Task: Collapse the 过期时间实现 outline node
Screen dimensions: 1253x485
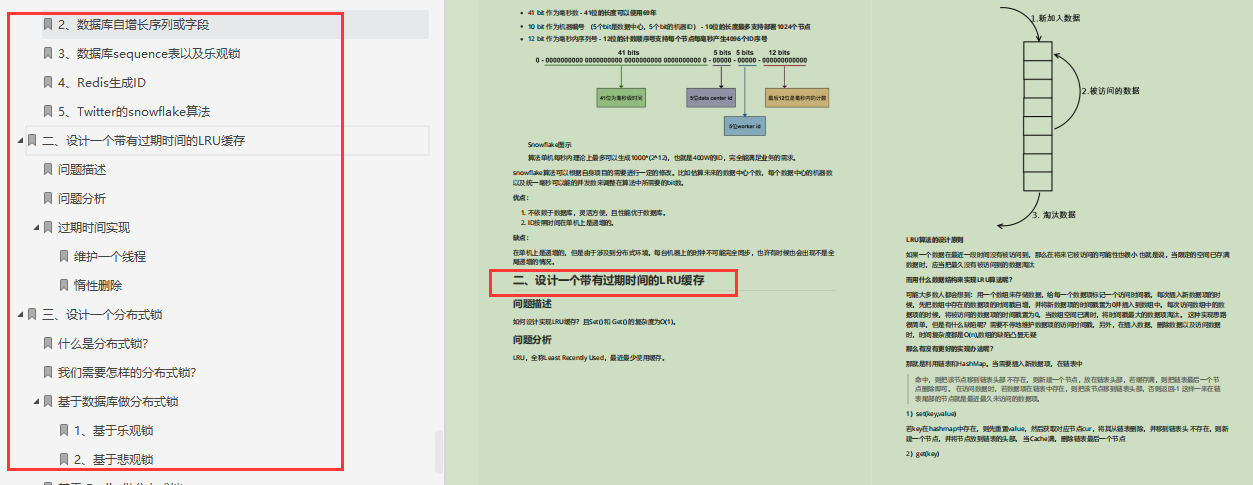Action: click(x=37, y=227)
